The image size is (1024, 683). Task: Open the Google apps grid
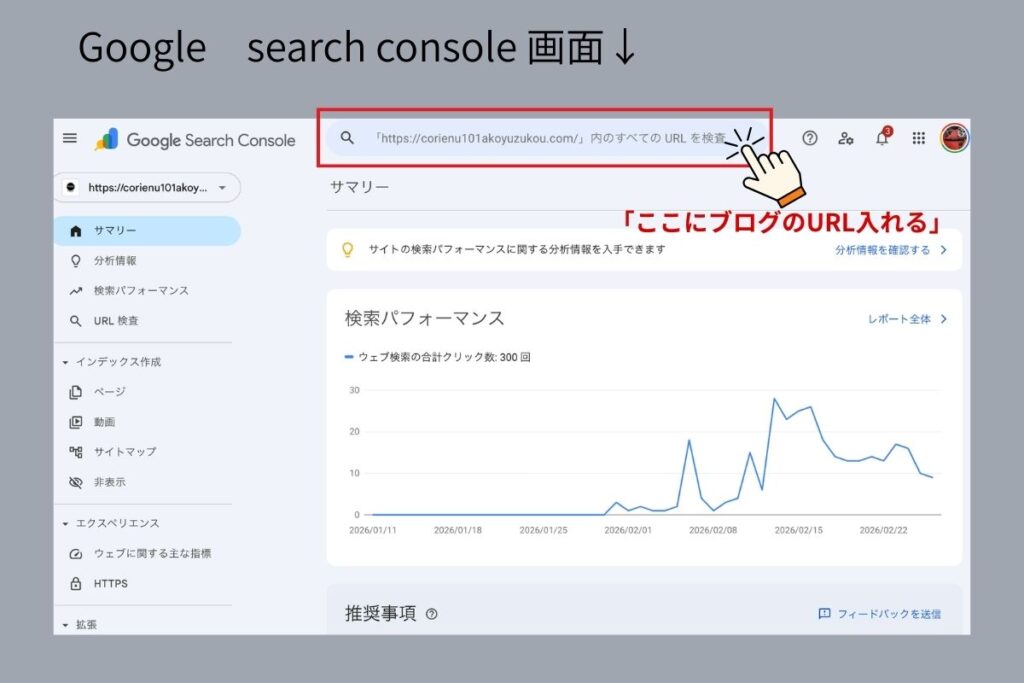click(x=918, y=138)
